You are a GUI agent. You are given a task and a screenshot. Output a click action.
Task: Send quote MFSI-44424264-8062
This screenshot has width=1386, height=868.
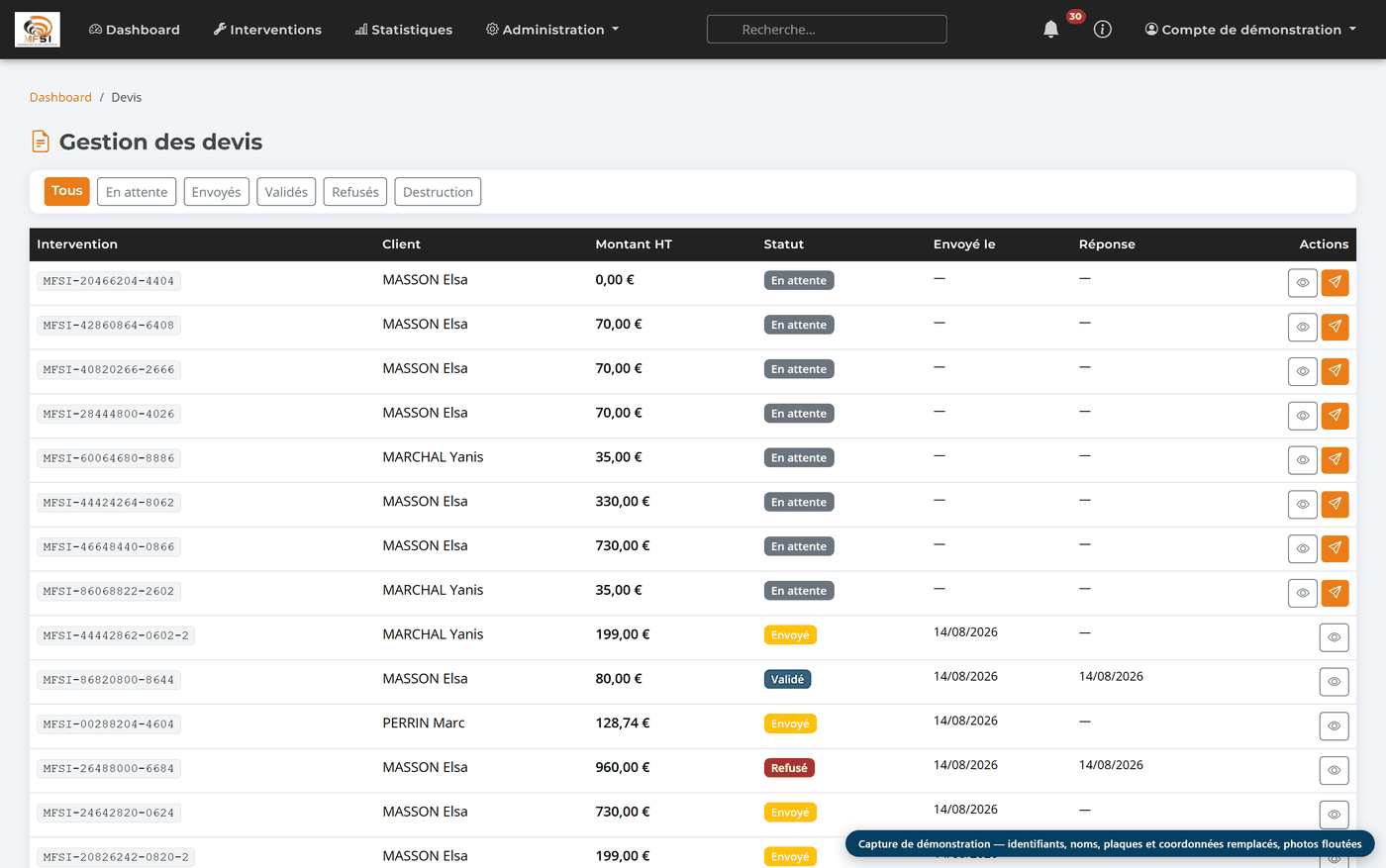(x=1336, y=505)
